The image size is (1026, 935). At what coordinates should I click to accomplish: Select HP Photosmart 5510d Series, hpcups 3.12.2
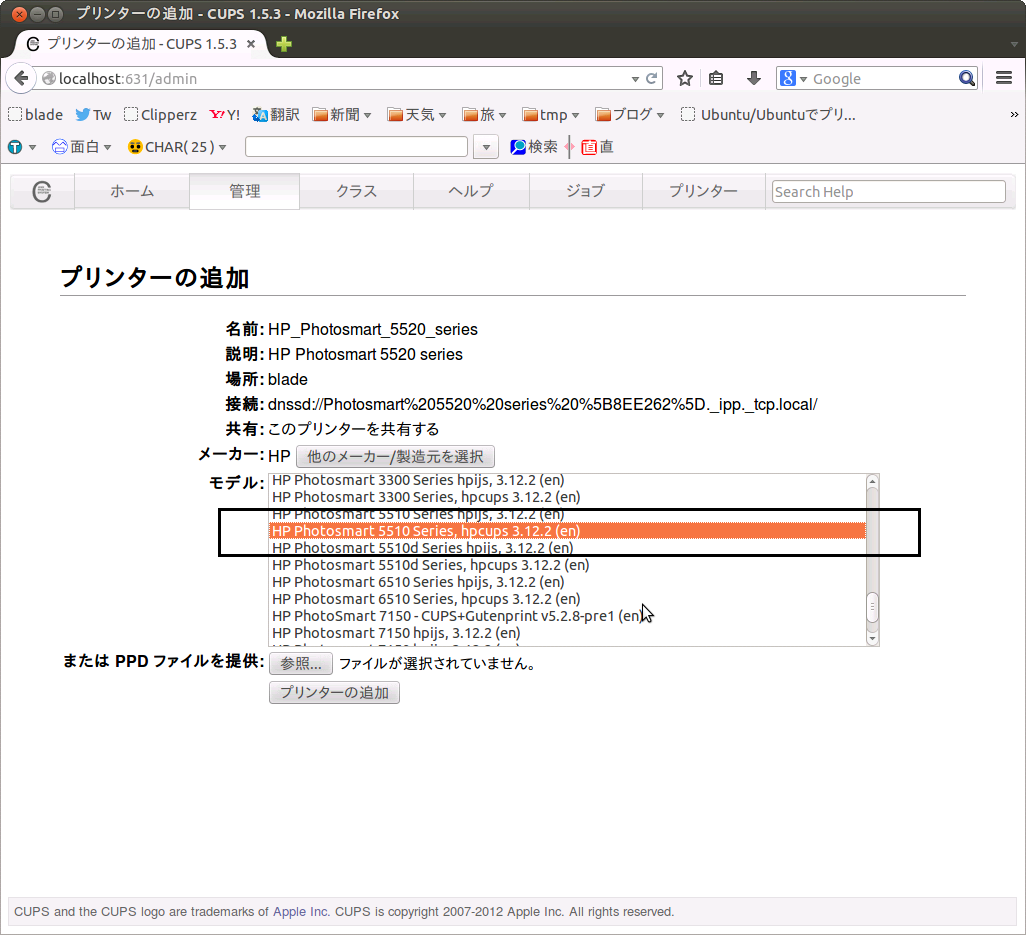[567, 565]
